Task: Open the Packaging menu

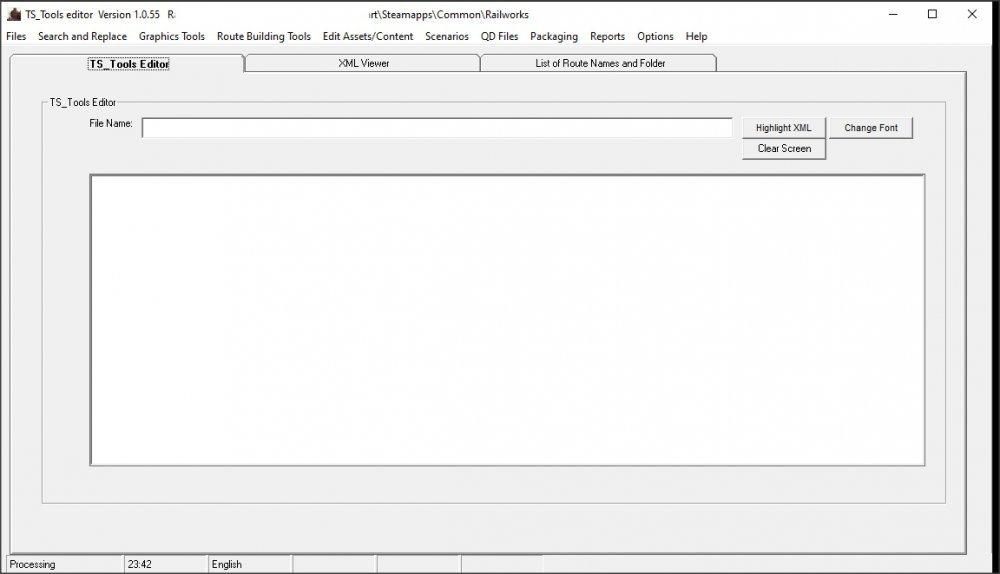Action: pyautogui.click(x=553, y=36)
